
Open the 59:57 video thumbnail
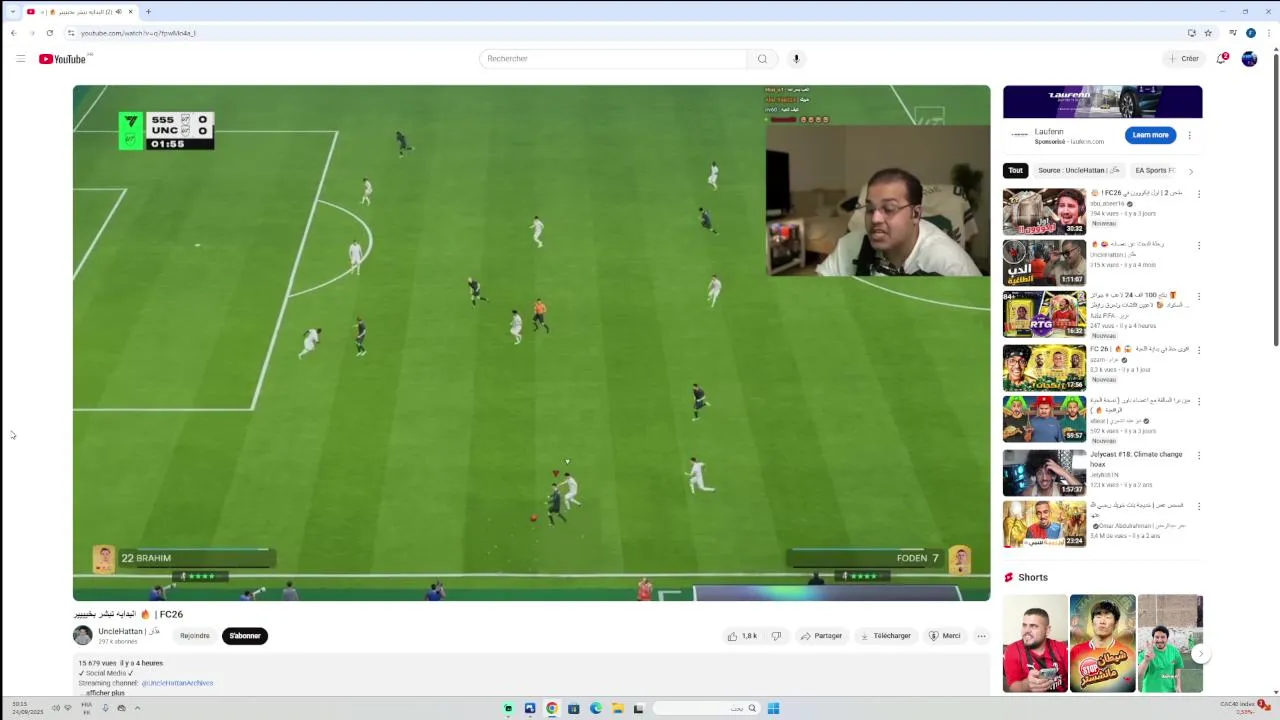pos(1044,418)
